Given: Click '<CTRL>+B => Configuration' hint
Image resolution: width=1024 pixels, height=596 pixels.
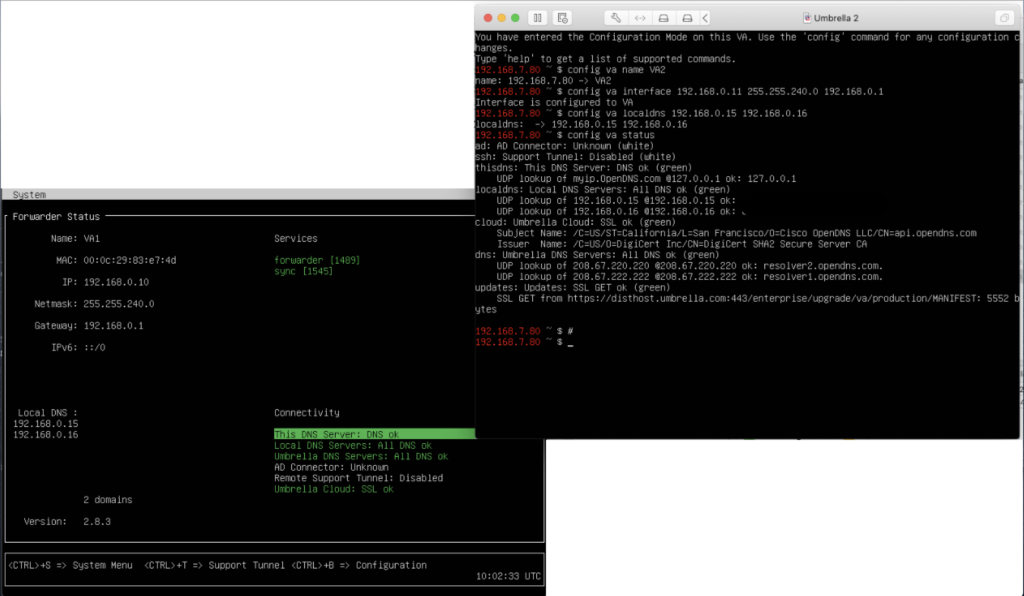Looking at the screenshot, I should click(359, 565).
